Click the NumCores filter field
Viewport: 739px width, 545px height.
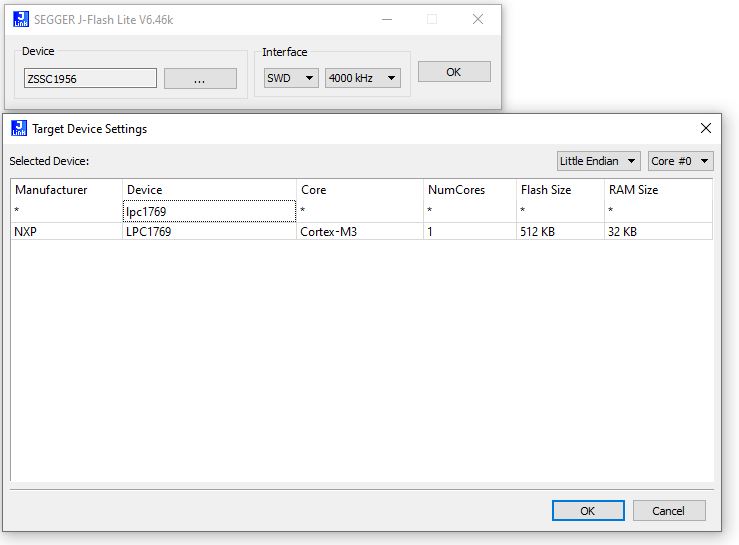point(470,211)
